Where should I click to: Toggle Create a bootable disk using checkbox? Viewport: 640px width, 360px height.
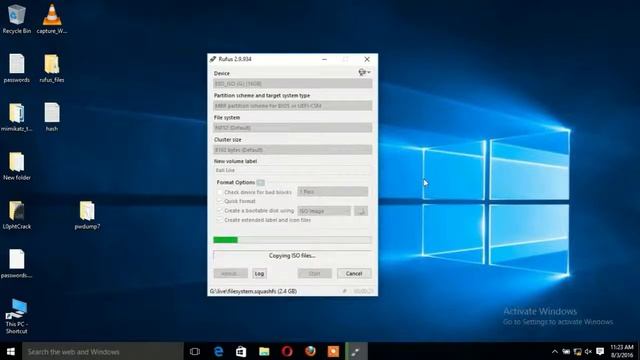(220, 211)
